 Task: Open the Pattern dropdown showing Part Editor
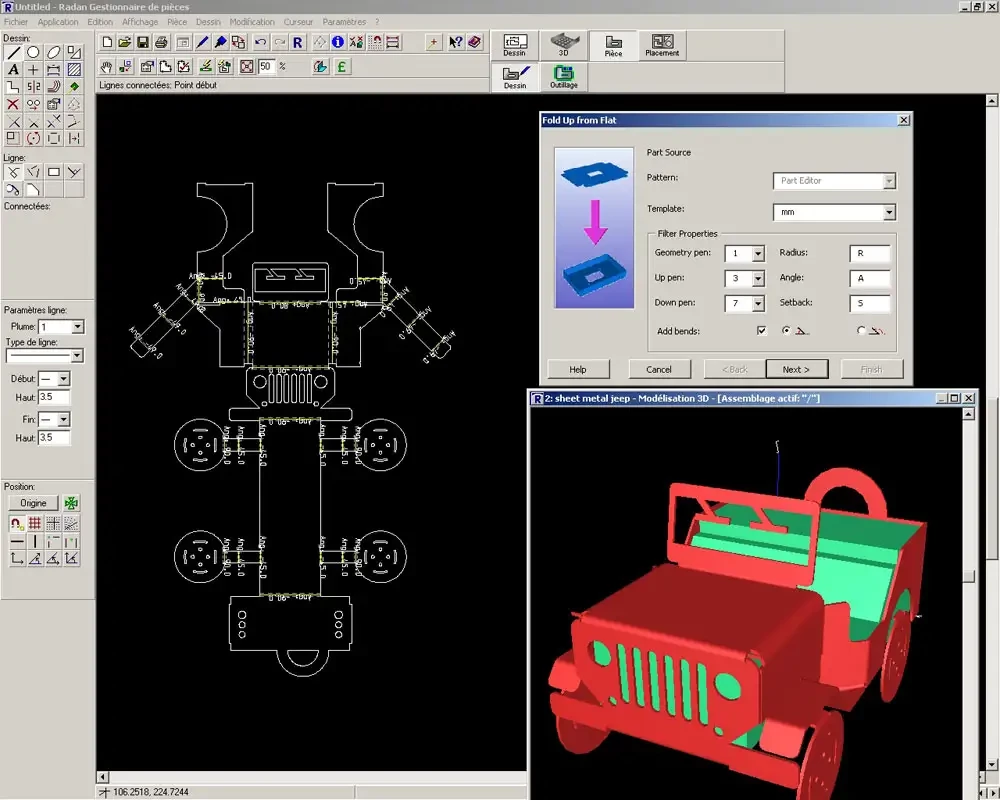click(889, 181)
